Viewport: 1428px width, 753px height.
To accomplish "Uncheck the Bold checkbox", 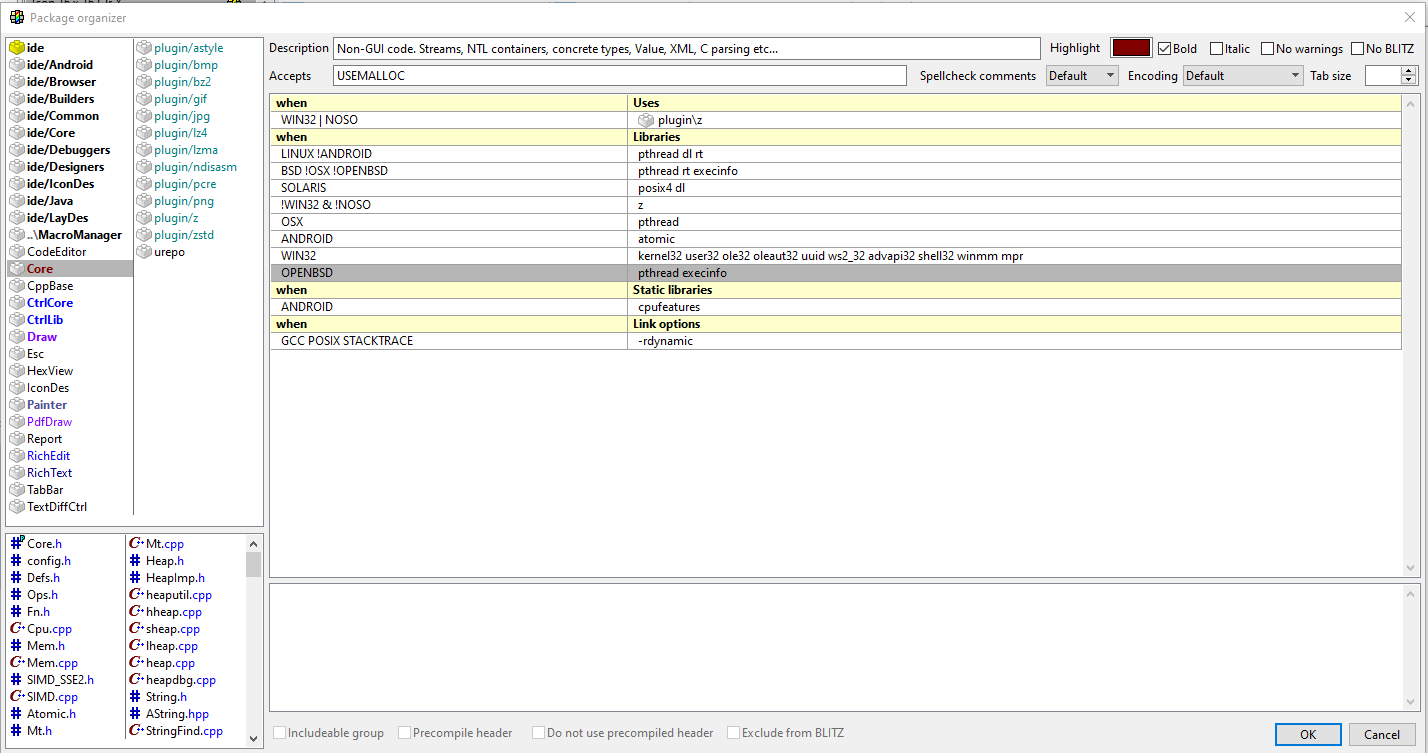I will (x=1165, y=48).
